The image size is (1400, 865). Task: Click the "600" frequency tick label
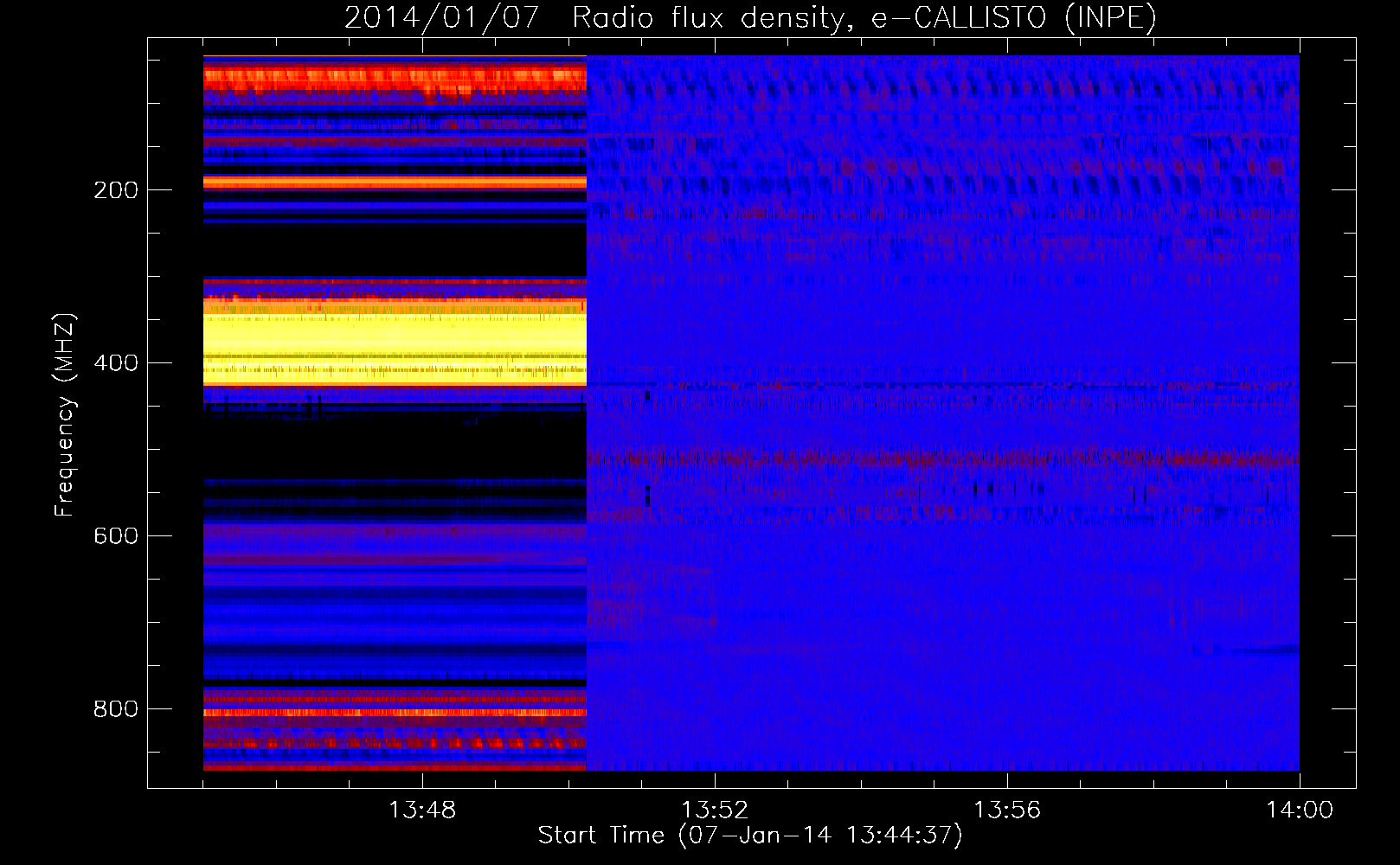pyautogui.click(x=116, y=536)
